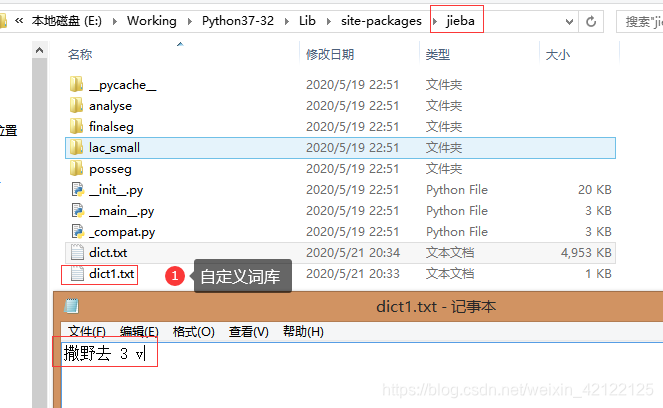Select the file name __pycache__
The image size is (663, 408).
tap(123, 85)
